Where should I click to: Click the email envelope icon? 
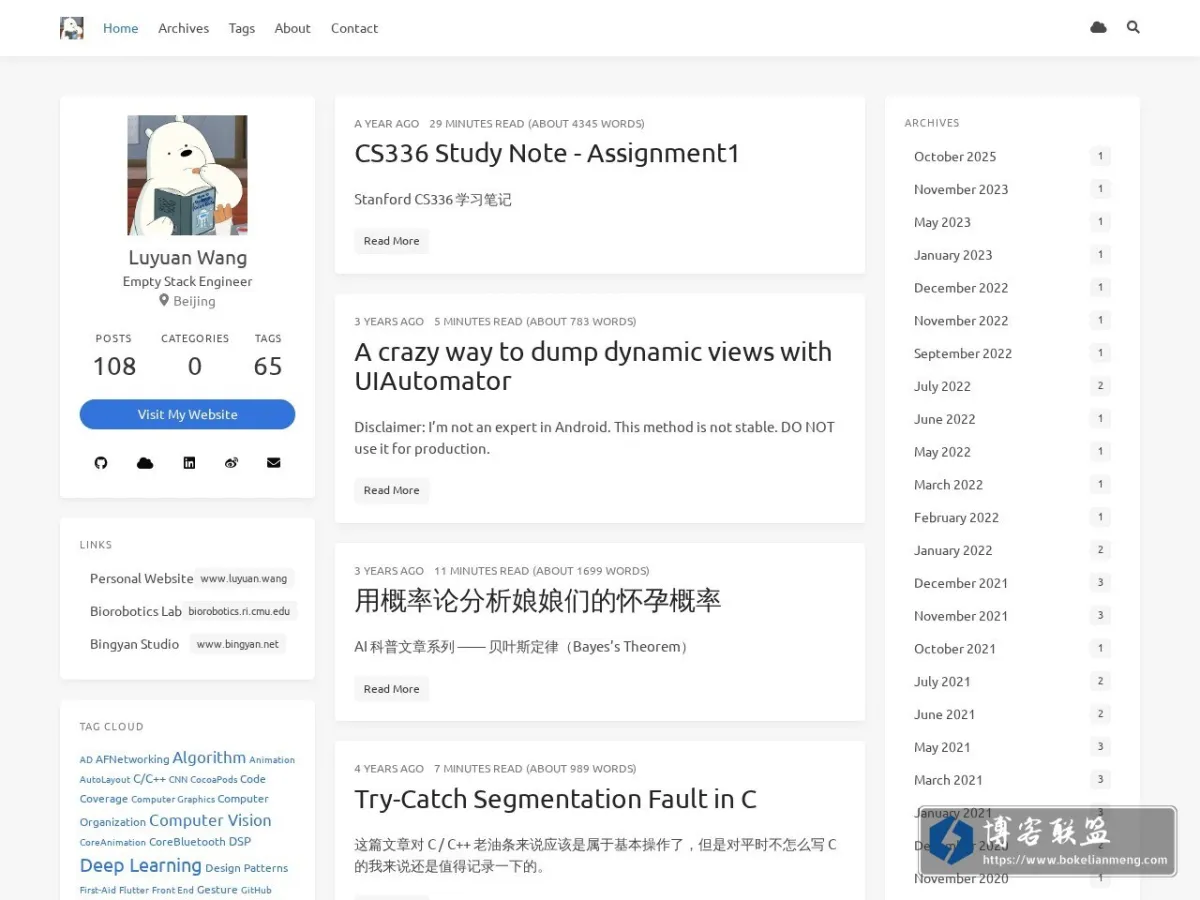274,463
